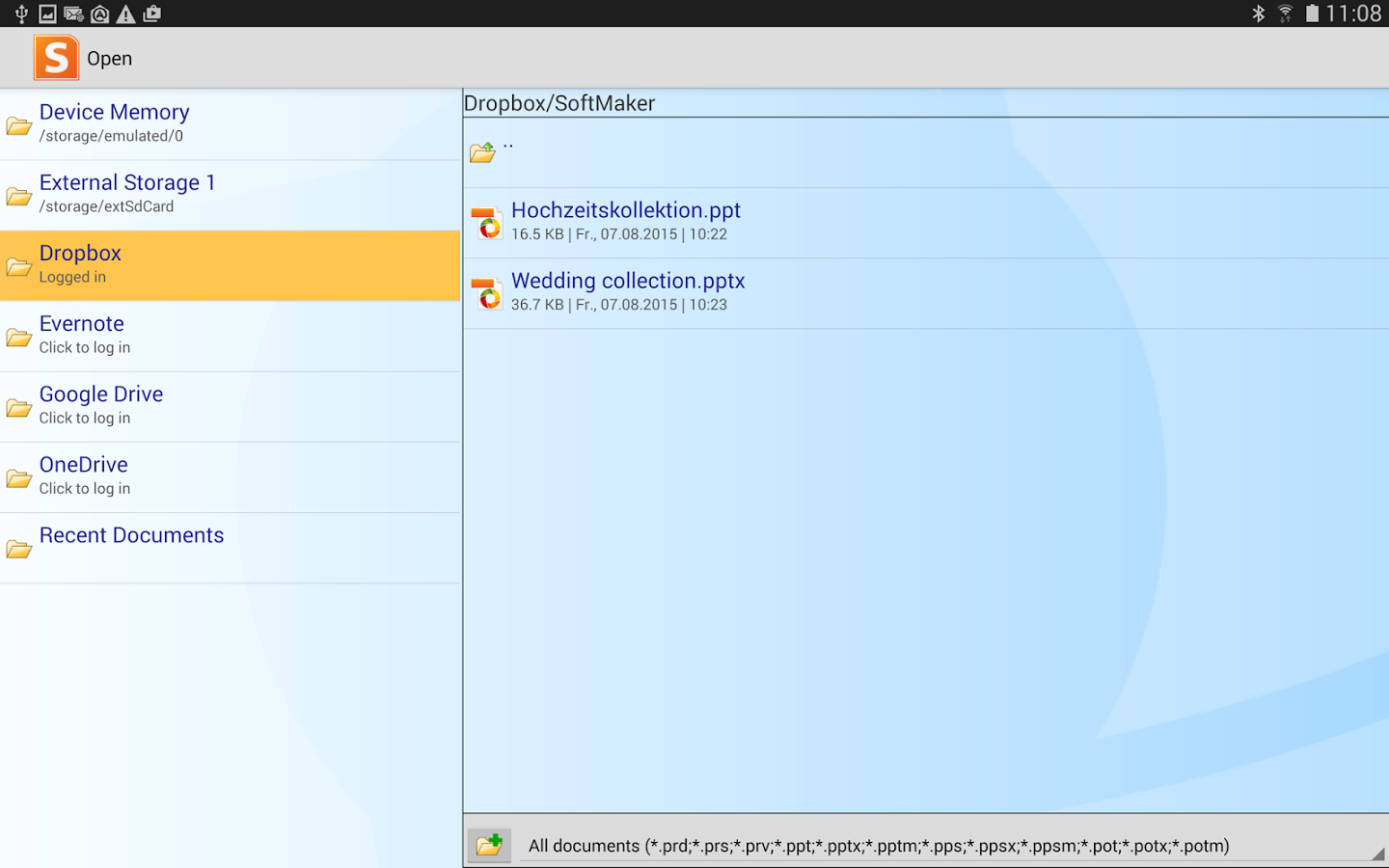This screenshot has width=1389, height=868.
Task: Tap the battery status icon
Action: tap(1312, 14)
